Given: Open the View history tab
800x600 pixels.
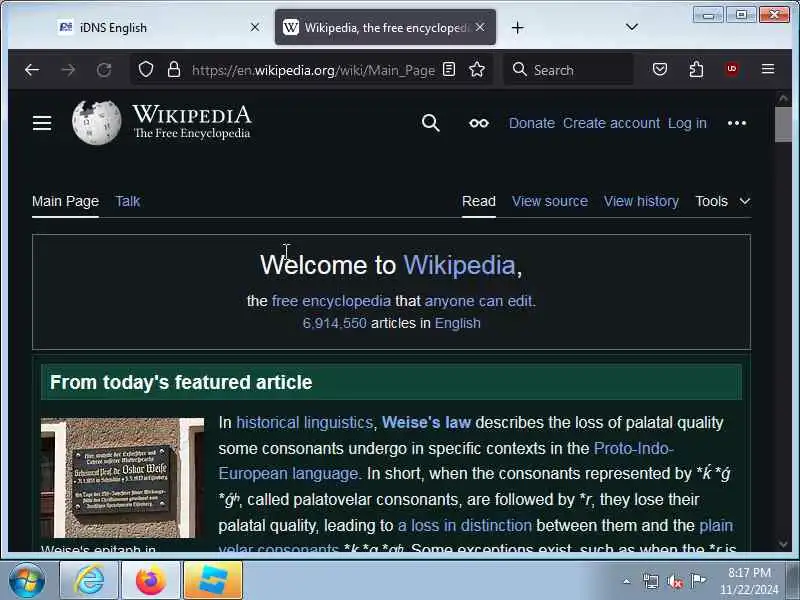Looking at the screenshot, I should tap(641, 202).
